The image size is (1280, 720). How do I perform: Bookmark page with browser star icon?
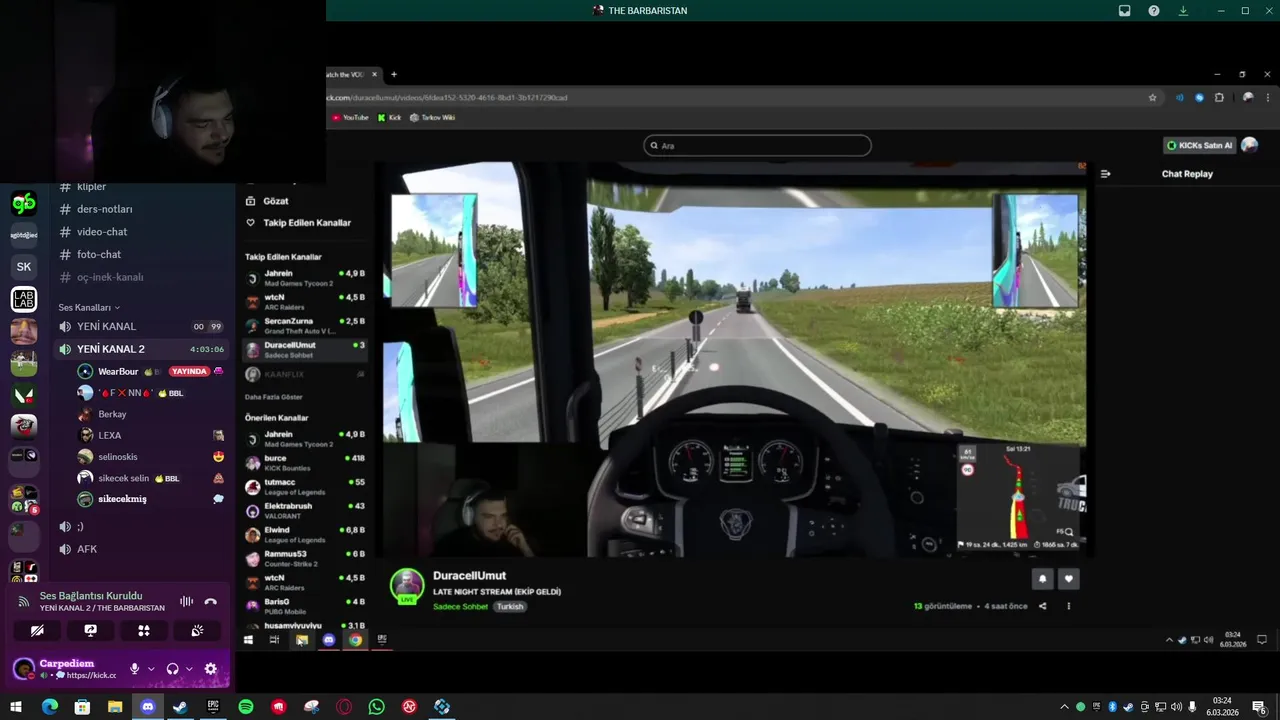pos(1153,98)
